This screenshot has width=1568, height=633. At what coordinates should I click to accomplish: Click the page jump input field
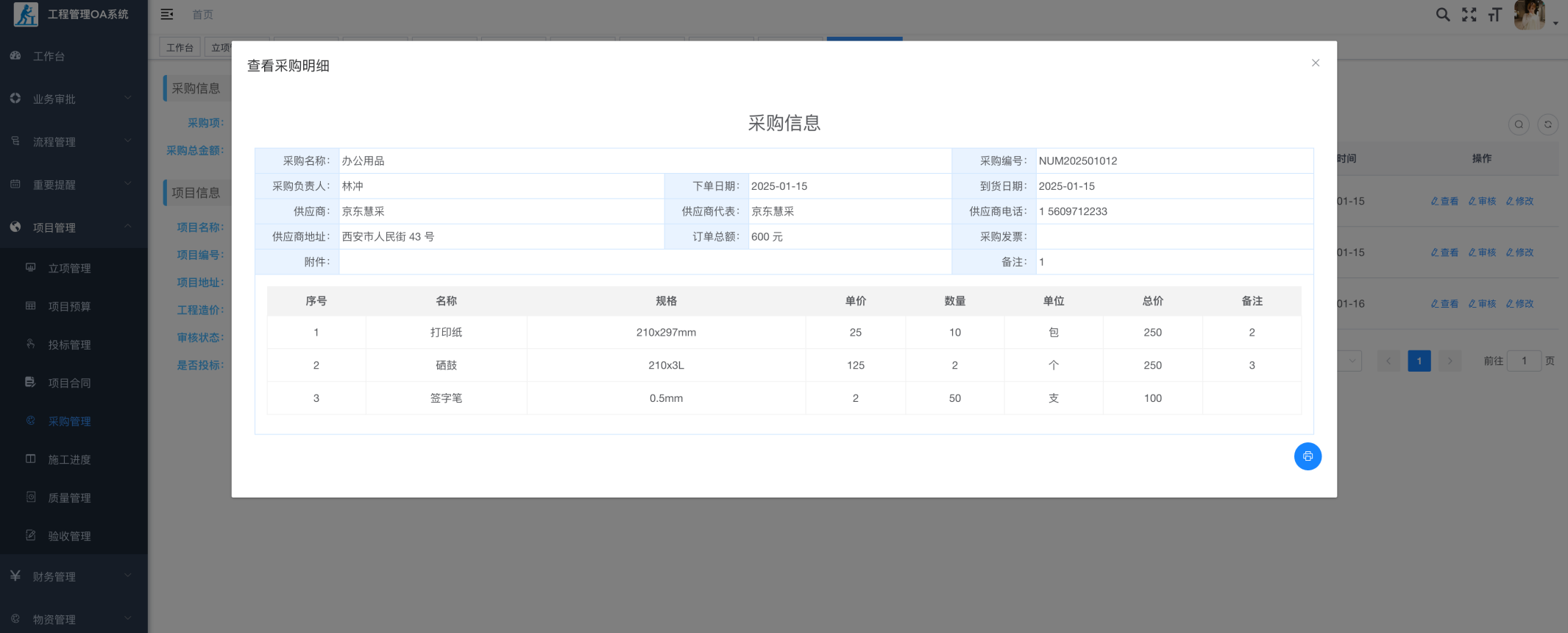(1524, 361)
